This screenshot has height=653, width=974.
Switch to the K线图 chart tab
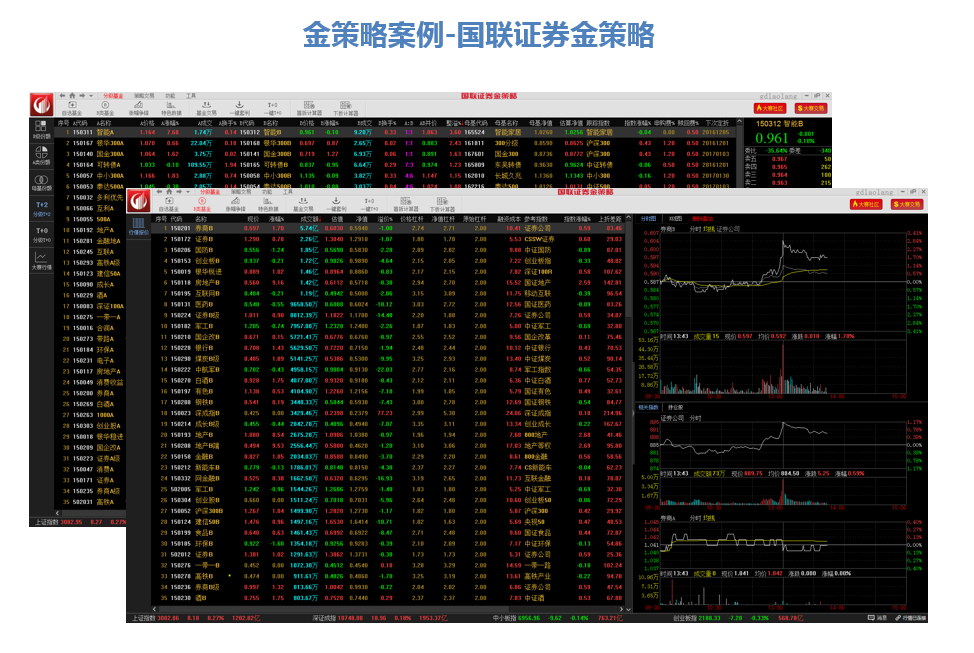675,219
